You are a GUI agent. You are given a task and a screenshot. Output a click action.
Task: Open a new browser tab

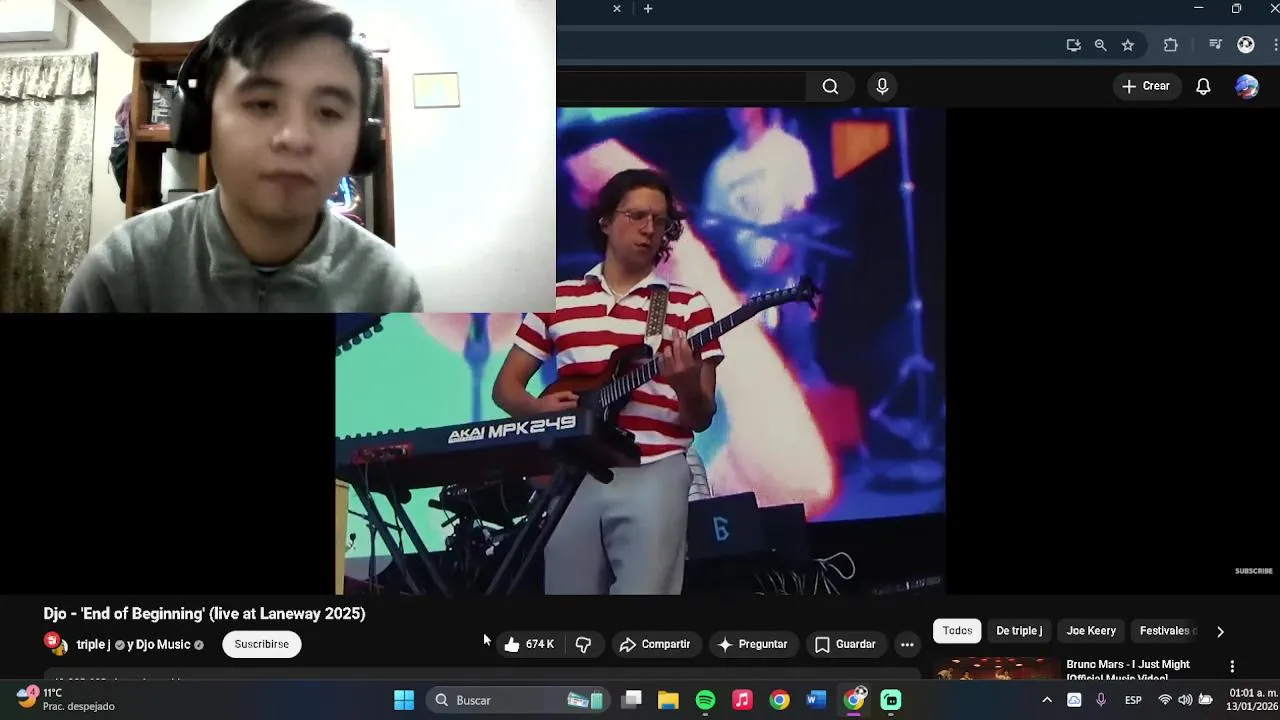(x=648, y=8)
